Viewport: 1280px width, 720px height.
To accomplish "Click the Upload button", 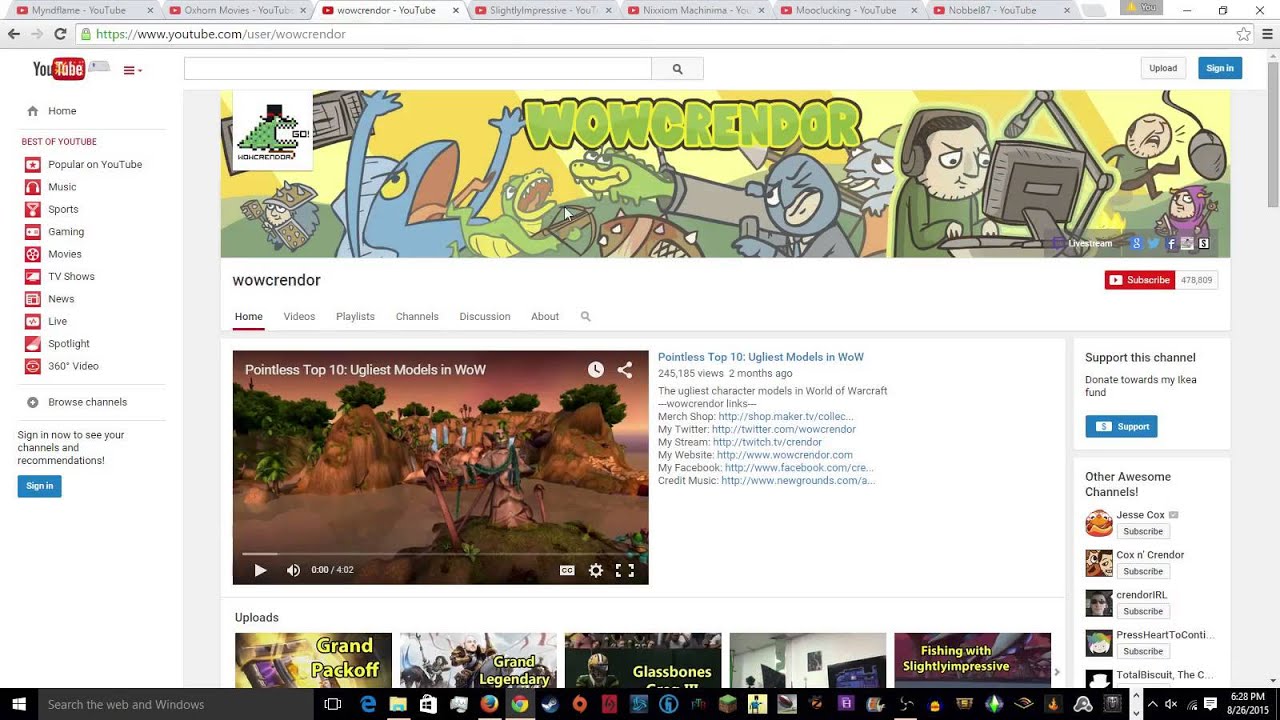I will pos(1163,68).
